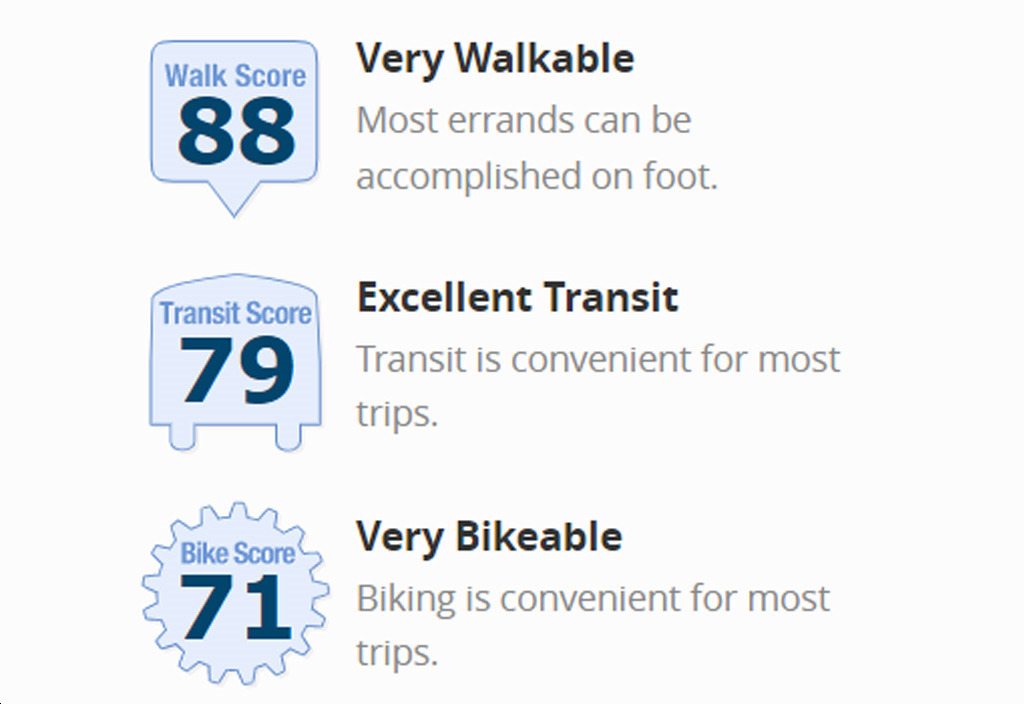Click the word "trips." under Very Bikeable
This screenshot has width=1024, height=704.
click(x=397, y=654)
